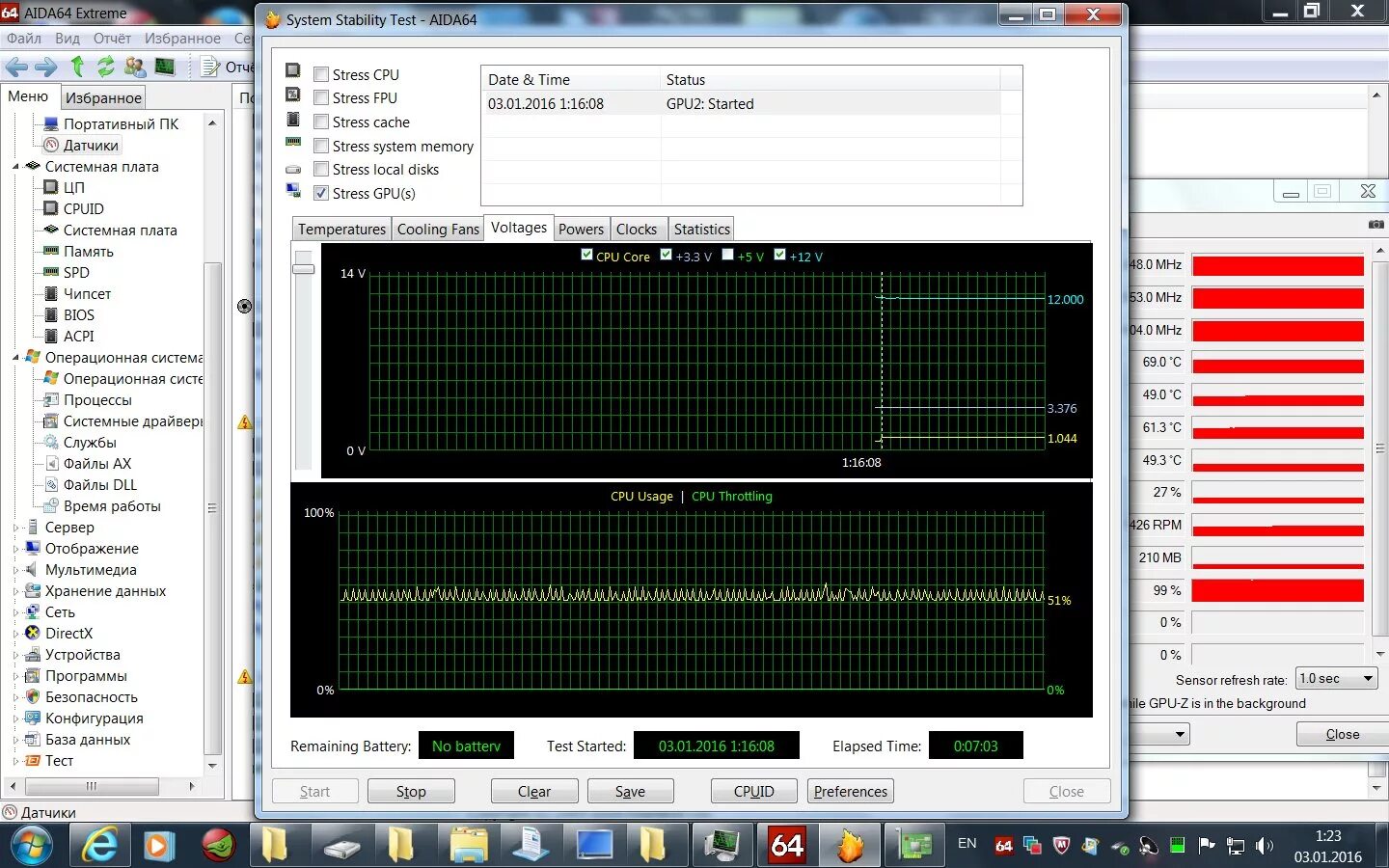Open BIOS item in the tree
This screenshot has width=1389, height=868.
click(x=79, y=315)
